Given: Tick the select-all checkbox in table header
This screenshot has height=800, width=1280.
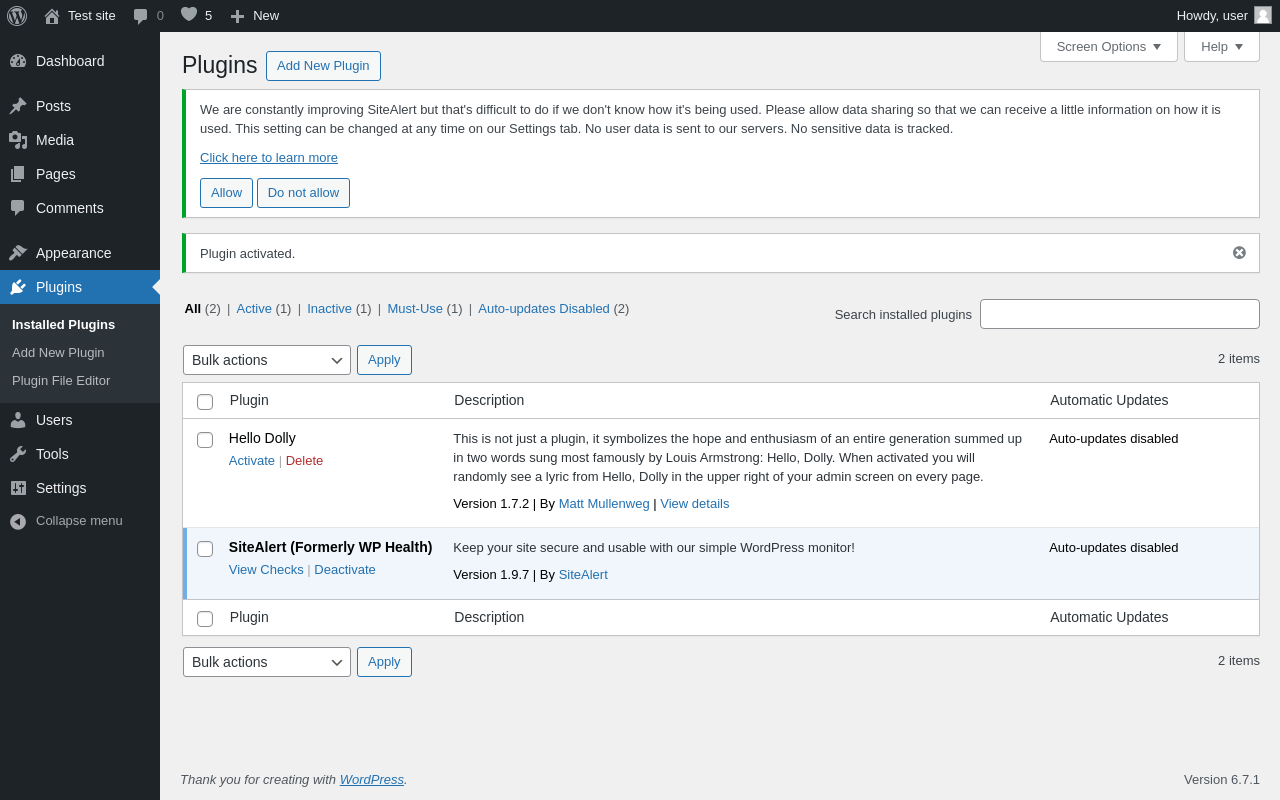Looking at the screenshot, I should [x=205, y=402].
